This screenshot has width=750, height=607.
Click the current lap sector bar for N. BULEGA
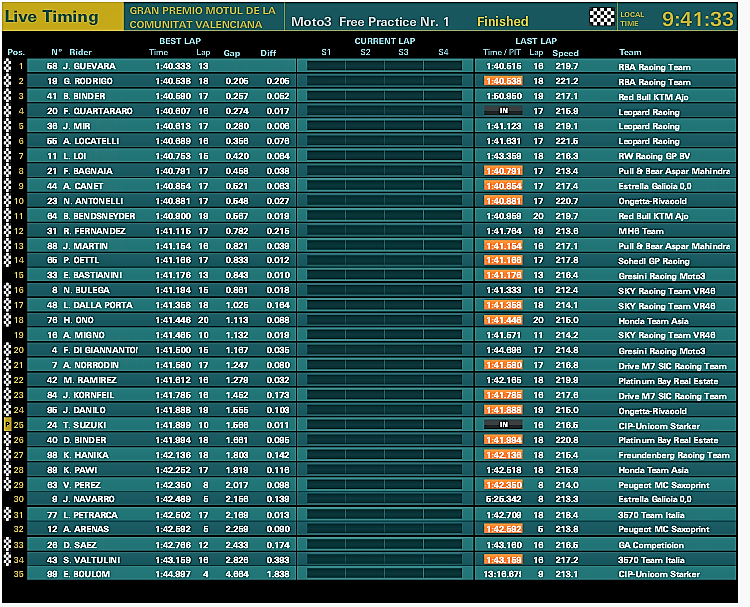[385, 290]
